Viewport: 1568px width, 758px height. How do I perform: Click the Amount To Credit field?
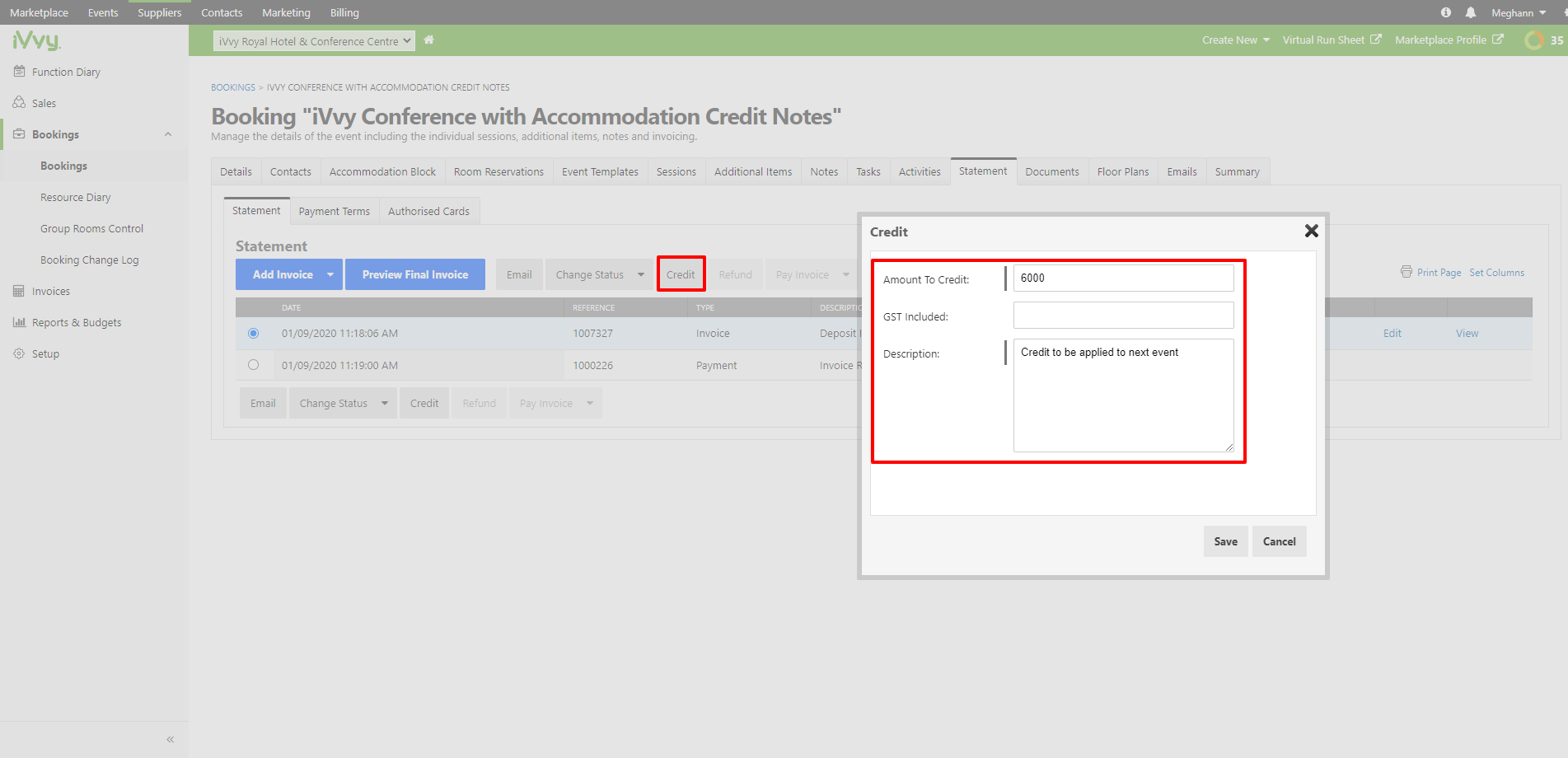click(x=1123, y=278)
